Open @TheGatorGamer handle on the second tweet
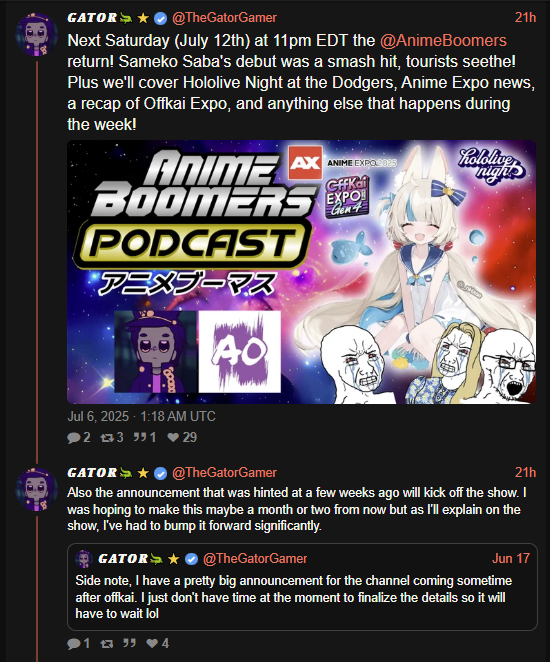550x662 pixels. coord(224,472)
